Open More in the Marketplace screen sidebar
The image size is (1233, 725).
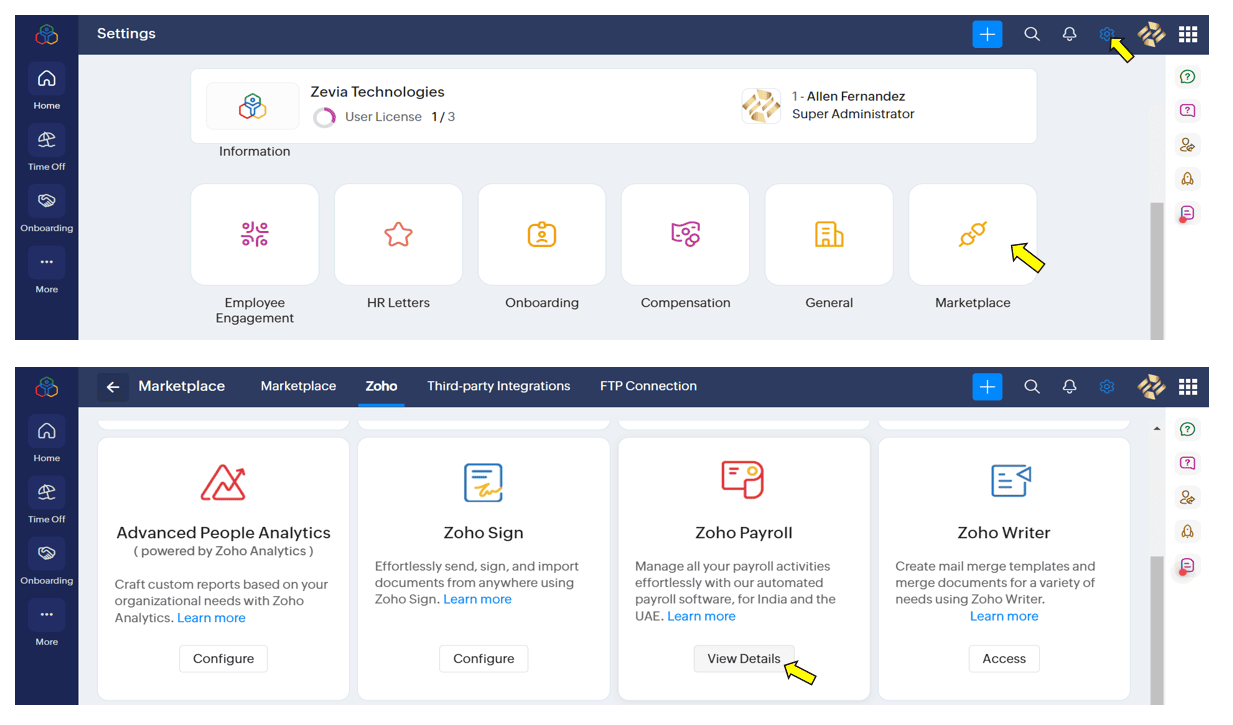(47, 624)
